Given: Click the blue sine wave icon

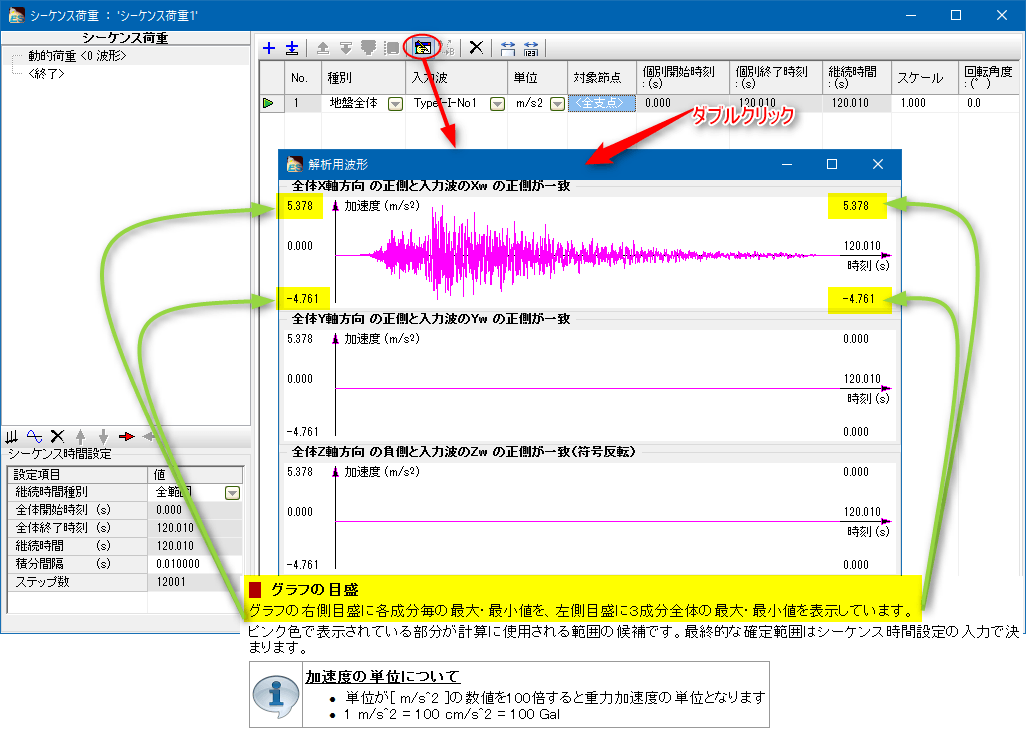Looking at the screenshot, I should pos(34,436).
